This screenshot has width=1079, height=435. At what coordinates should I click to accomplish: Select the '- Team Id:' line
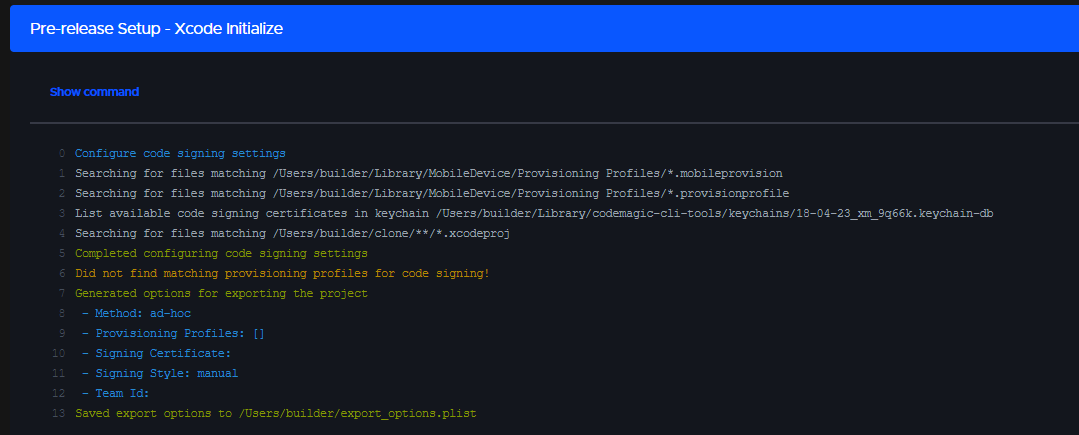[116, 394]
